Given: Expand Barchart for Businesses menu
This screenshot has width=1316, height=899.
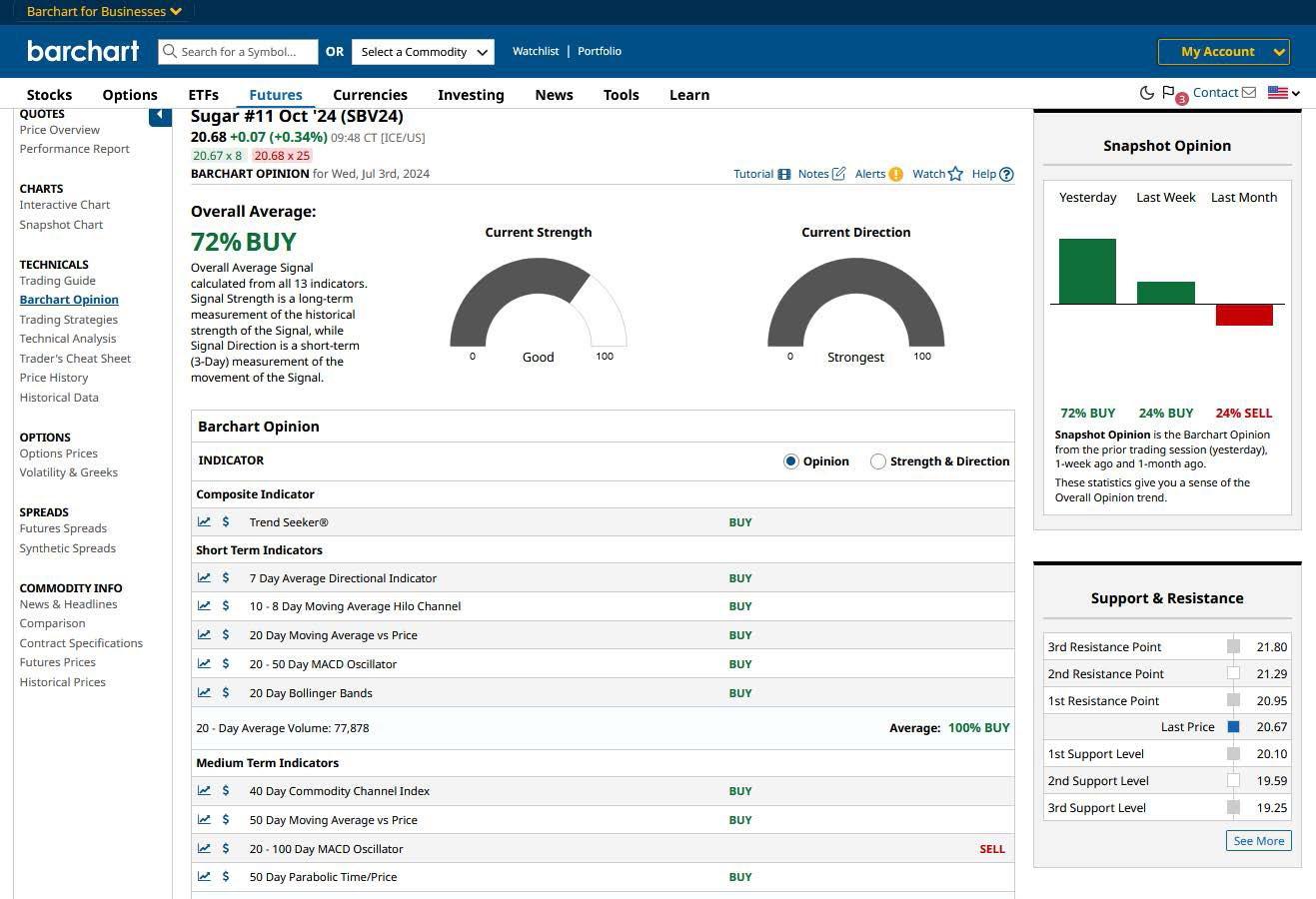Looking at the screenshot, I should (104, 12).
